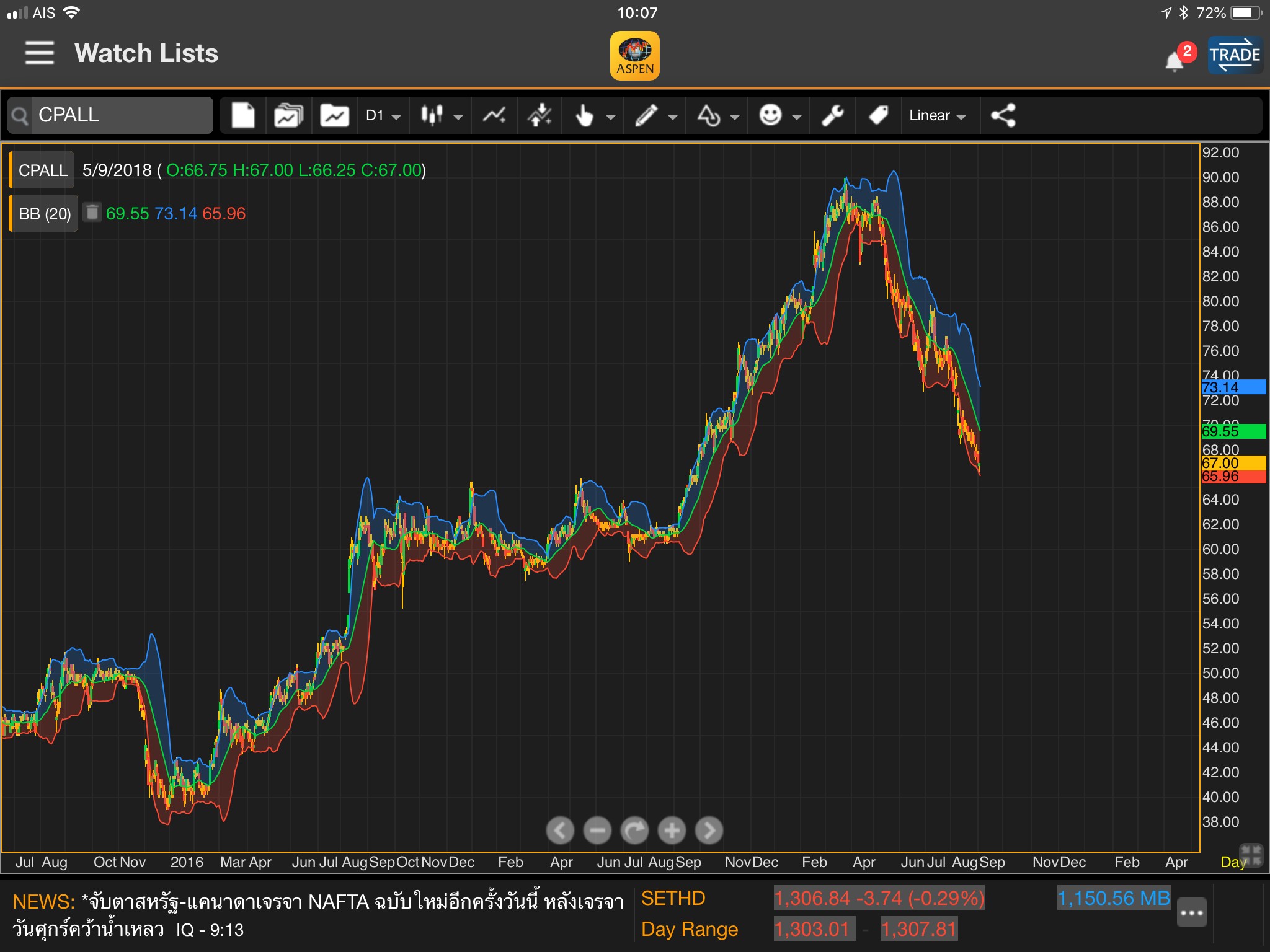Tap the search magnifier icon

click(x=20, y=116)
